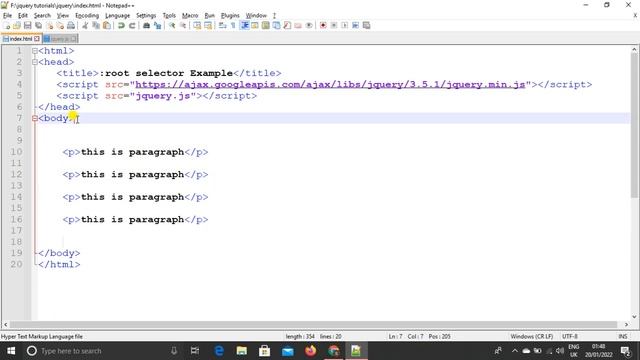Image resolution: width=640 pixels, height=360 pixels.
Task: Toggle Show All Characters pilcrow icon
Action: point(233,25)
